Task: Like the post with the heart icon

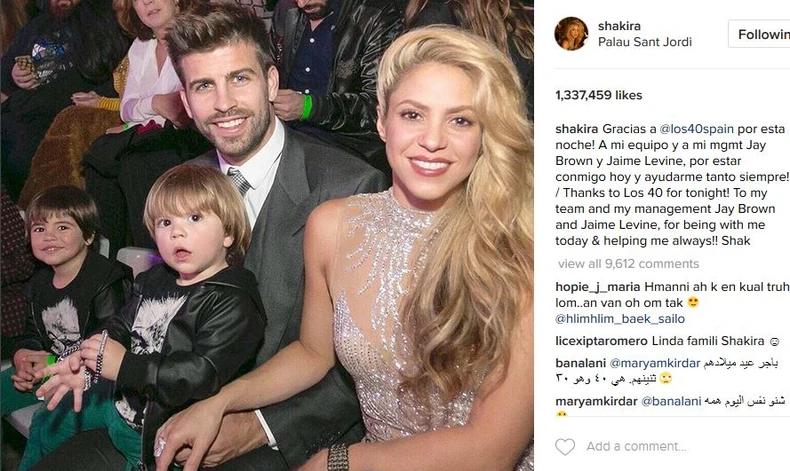Action: 565,446
